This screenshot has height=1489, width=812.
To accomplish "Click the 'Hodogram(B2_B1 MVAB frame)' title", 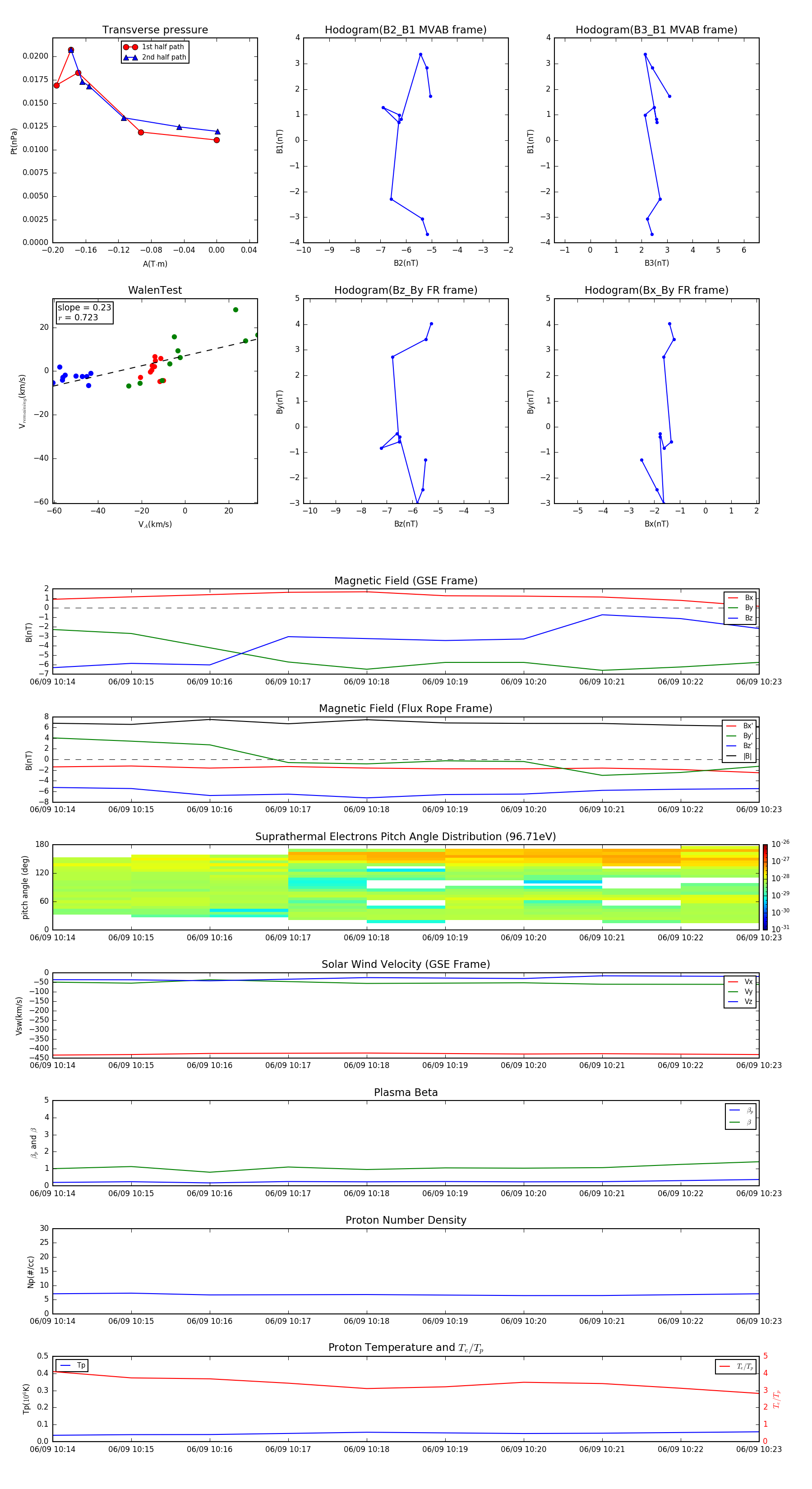I will click(406, 29).
